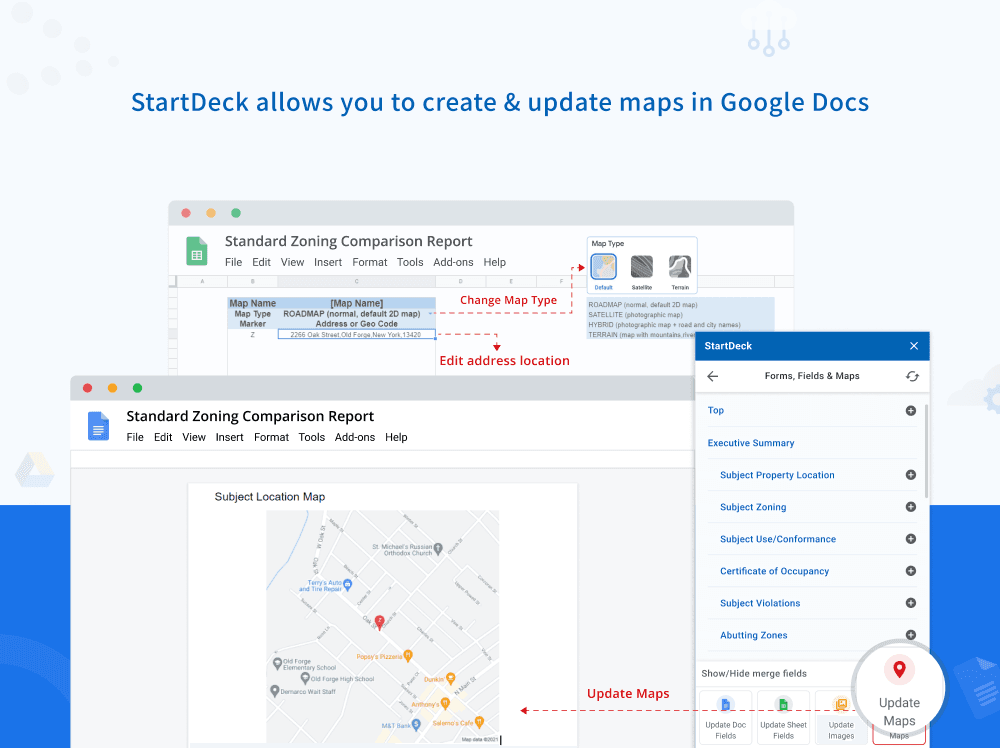Expand Subject Use/Conformance plus icon

(x=911, y=539)
